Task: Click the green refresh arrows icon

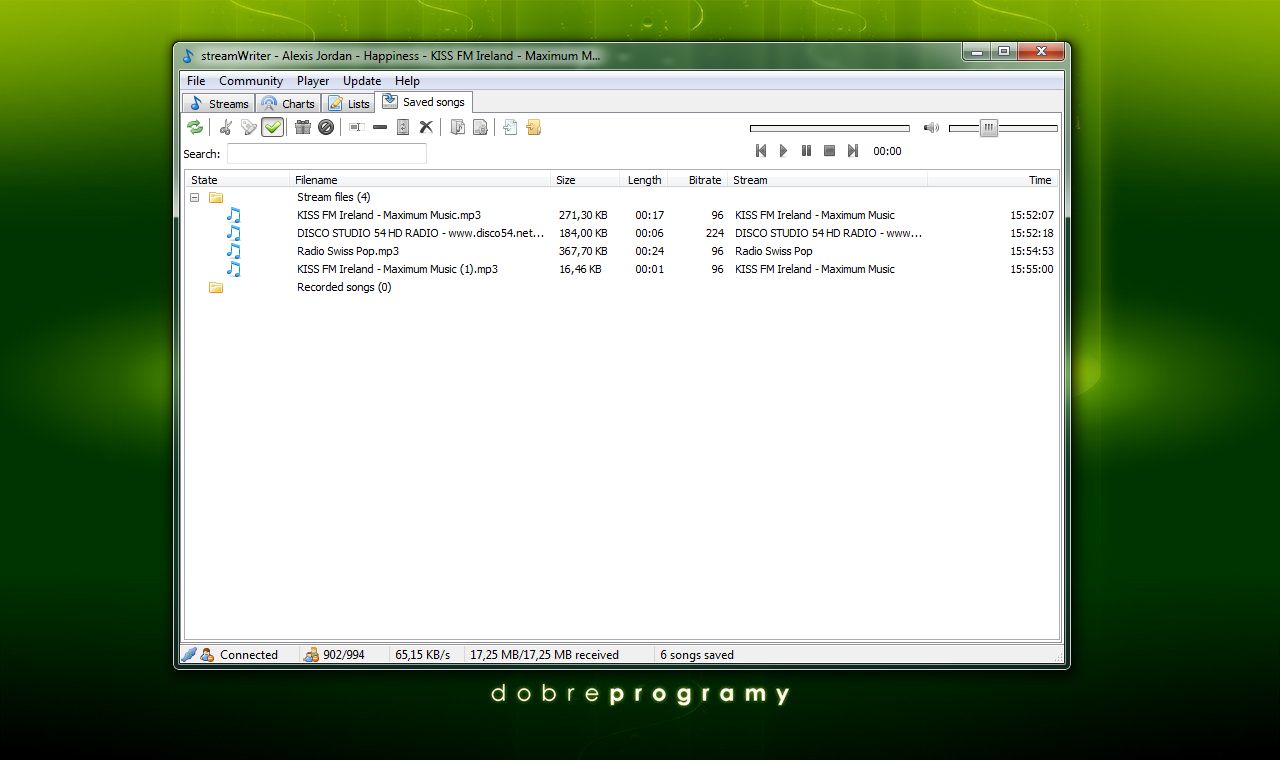Action: point(195,127)
